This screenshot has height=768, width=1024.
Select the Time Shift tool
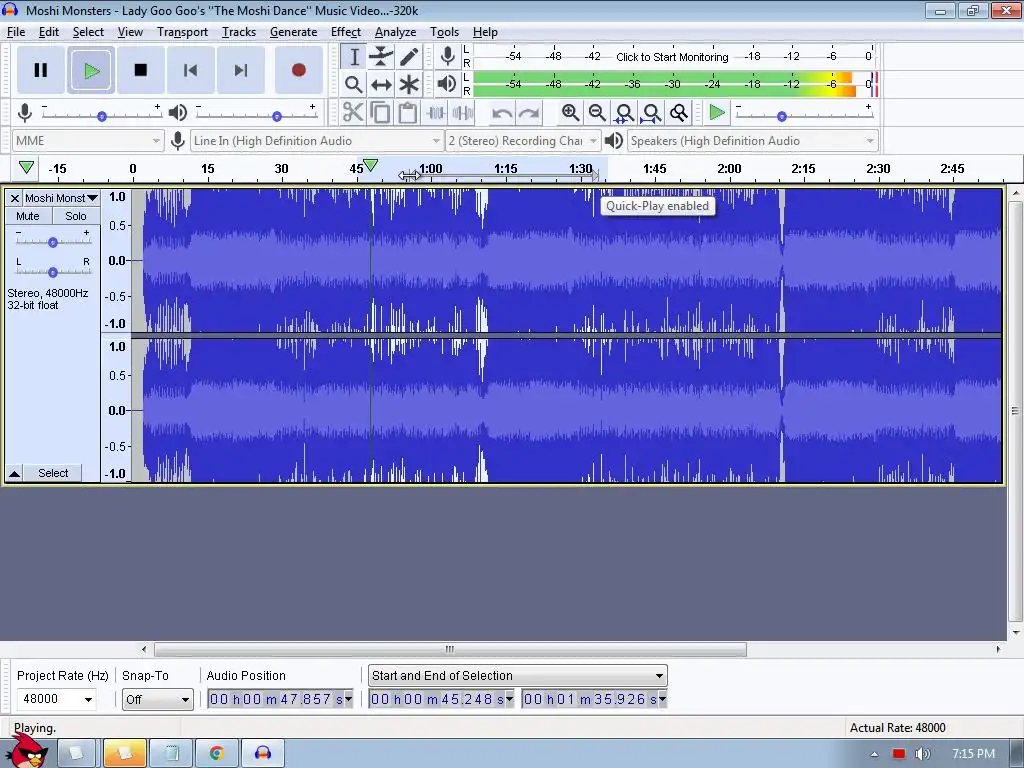[381, 84]
